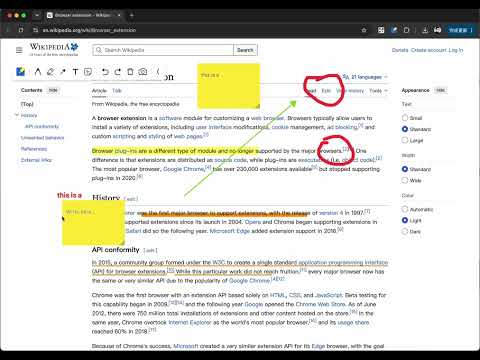
Task: Click the square extension icon beside the pen extension
Action: coord(406,30)
